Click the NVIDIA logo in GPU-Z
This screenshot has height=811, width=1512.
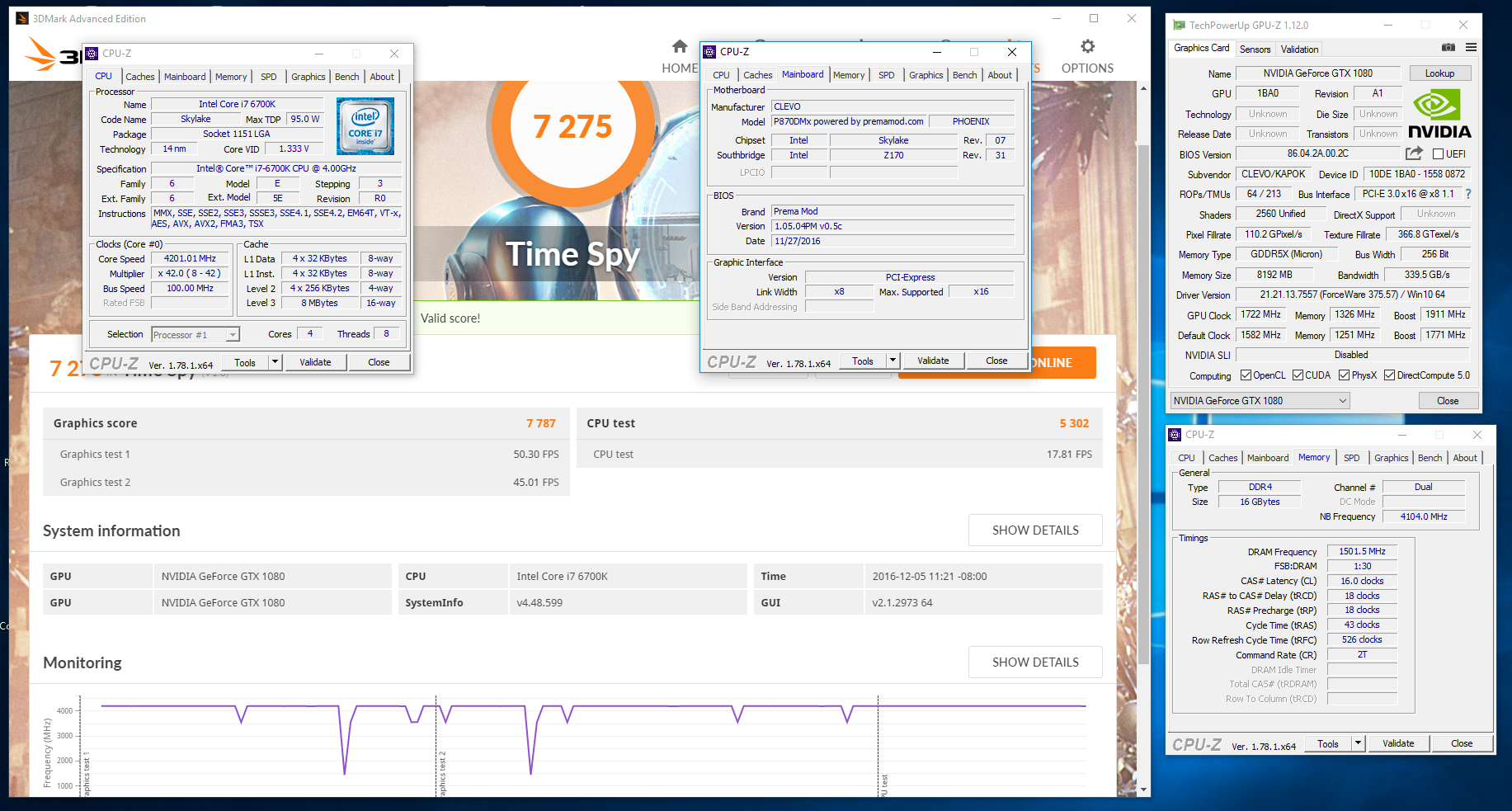tap(1439, 114)
